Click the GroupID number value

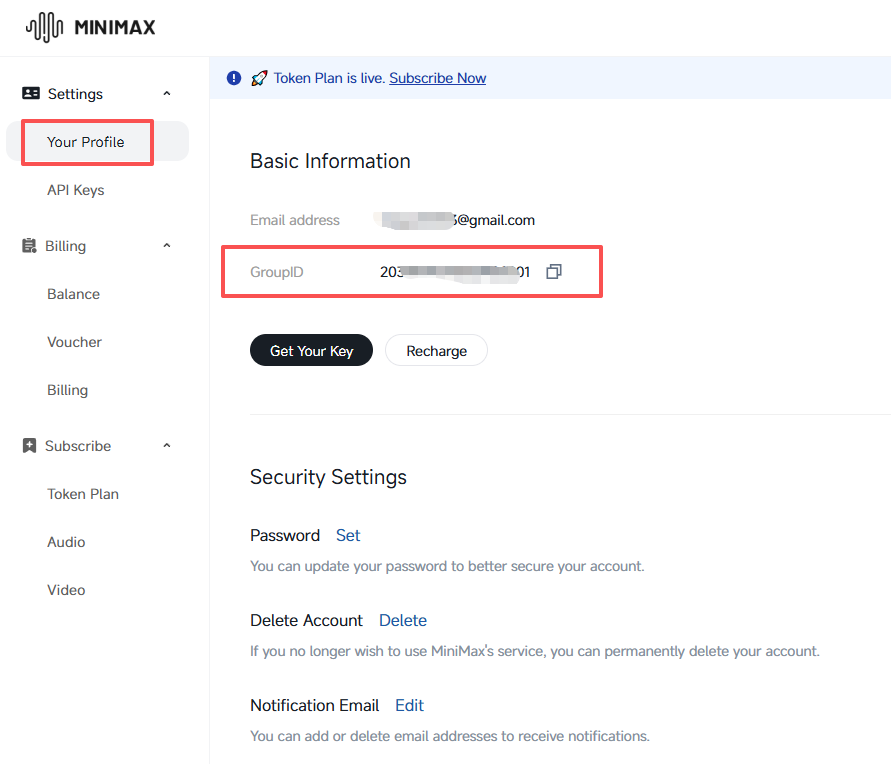(455, 272)
